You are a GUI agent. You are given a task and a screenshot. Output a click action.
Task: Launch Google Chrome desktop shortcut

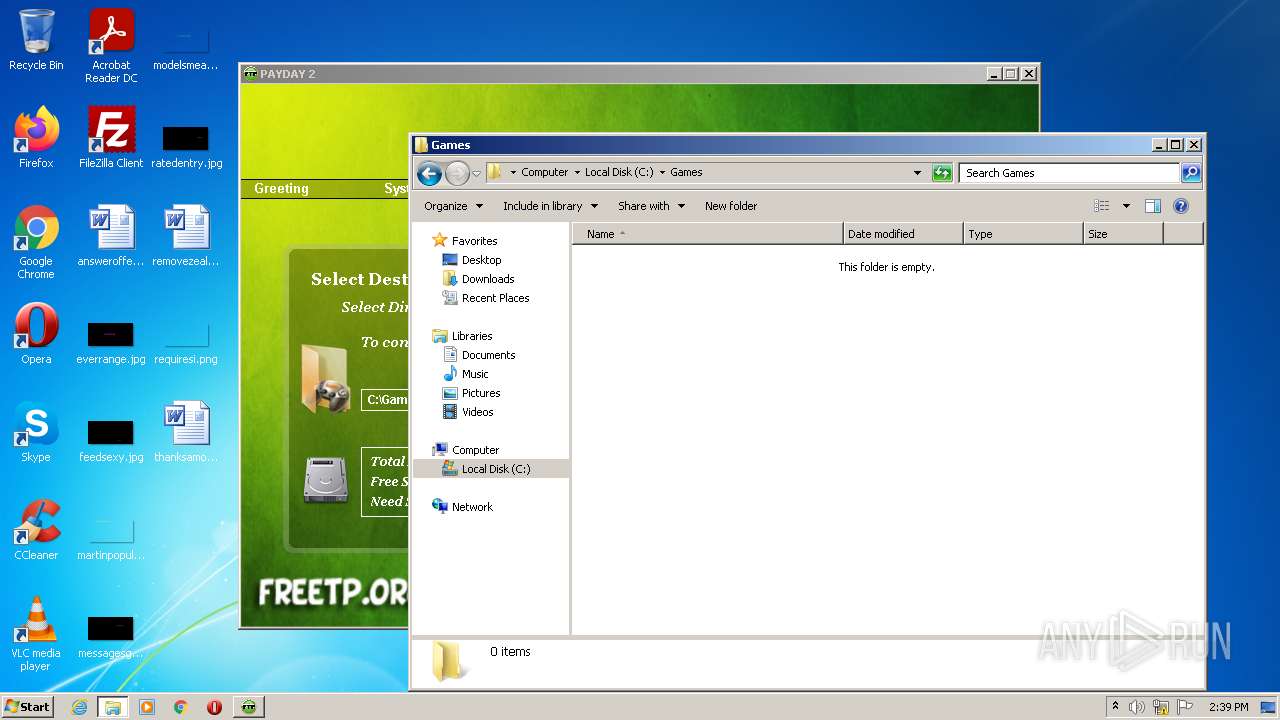36,242
